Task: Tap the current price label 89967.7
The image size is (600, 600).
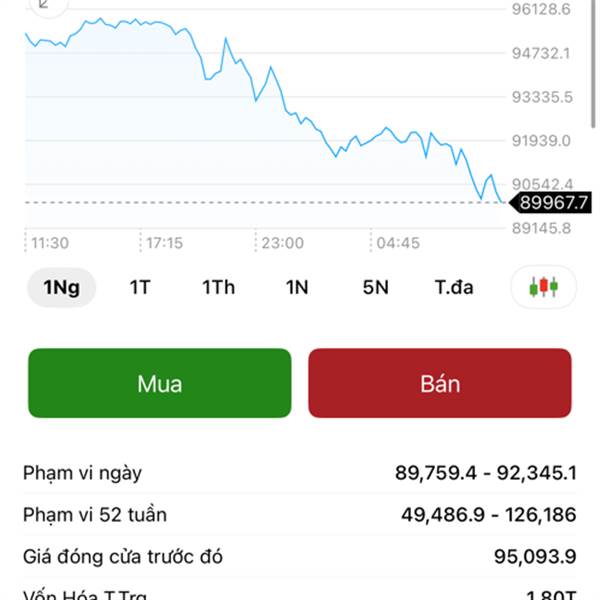Action: (x=551, y=203)
